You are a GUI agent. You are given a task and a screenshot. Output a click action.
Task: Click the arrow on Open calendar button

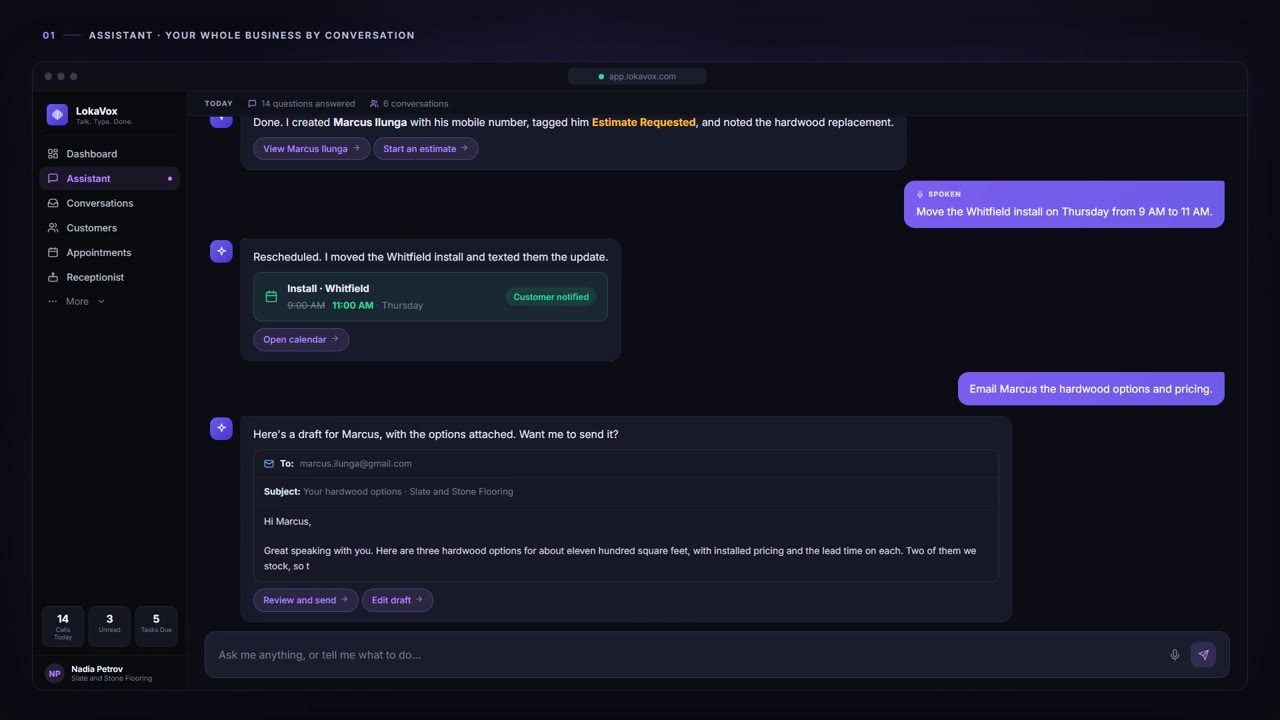[x=335, y=339]
